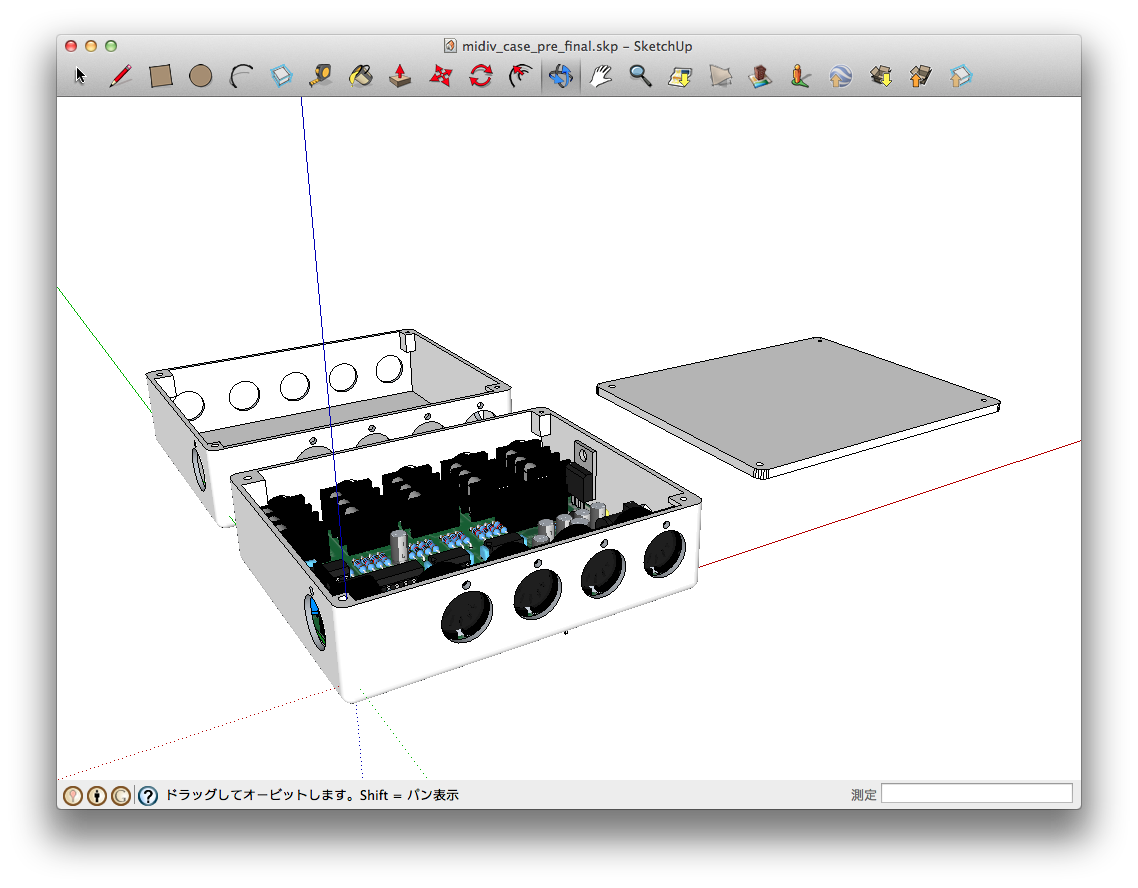Screen dimensions: 1138x888
Task: Select the red Move tool
Action: (x=441, y=76)
